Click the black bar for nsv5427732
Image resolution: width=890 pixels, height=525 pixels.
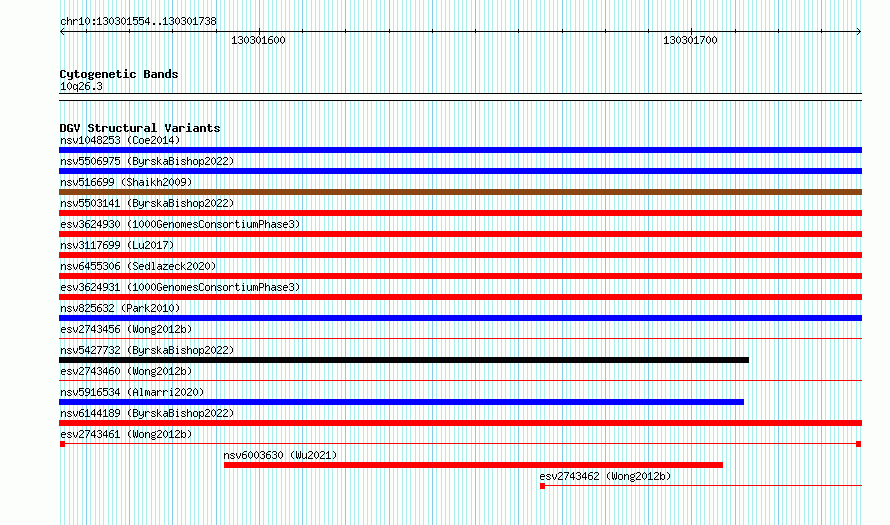(x=404, y=360)
